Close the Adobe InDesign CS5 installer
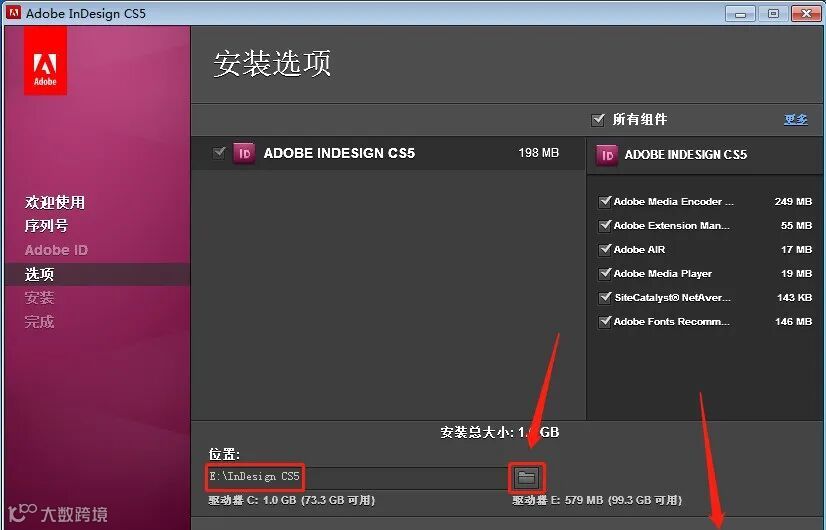 tap(806, 14)
